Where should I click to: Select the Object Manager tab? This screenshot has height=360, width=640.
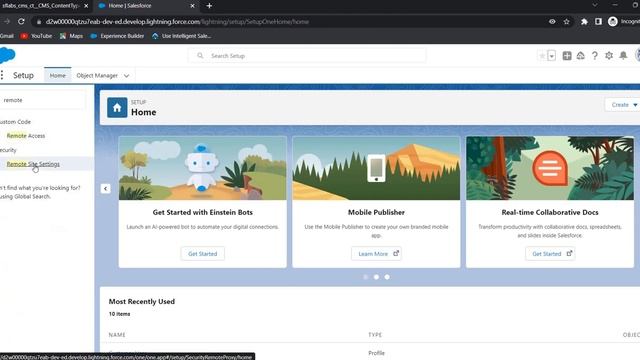point(97,76)
